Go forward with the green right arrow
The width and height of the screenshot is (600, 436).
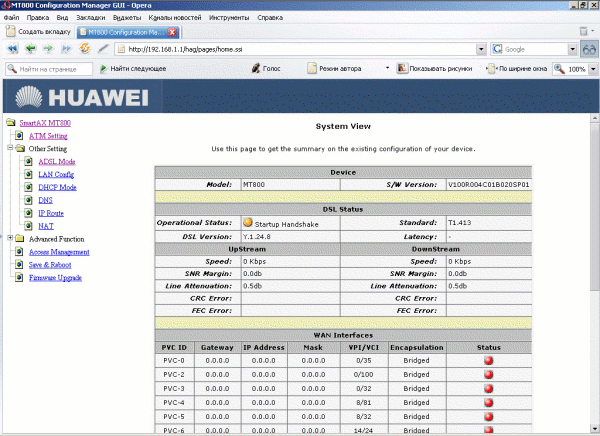[x=48, y=49]
